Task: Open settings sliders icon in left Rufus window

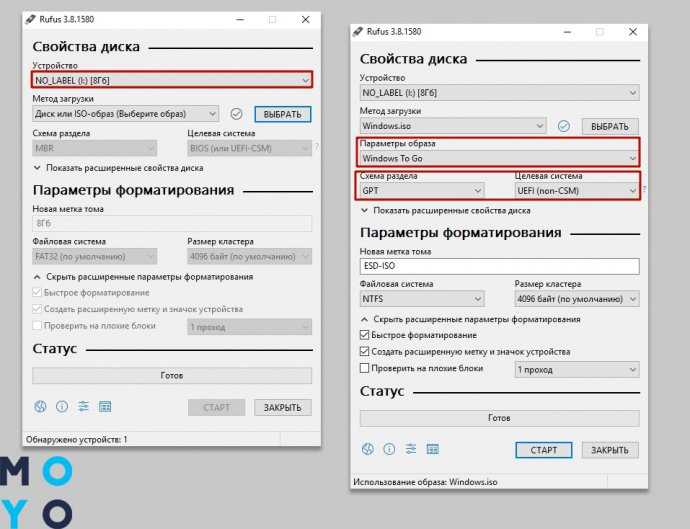Action: click(x=83, y=406)
